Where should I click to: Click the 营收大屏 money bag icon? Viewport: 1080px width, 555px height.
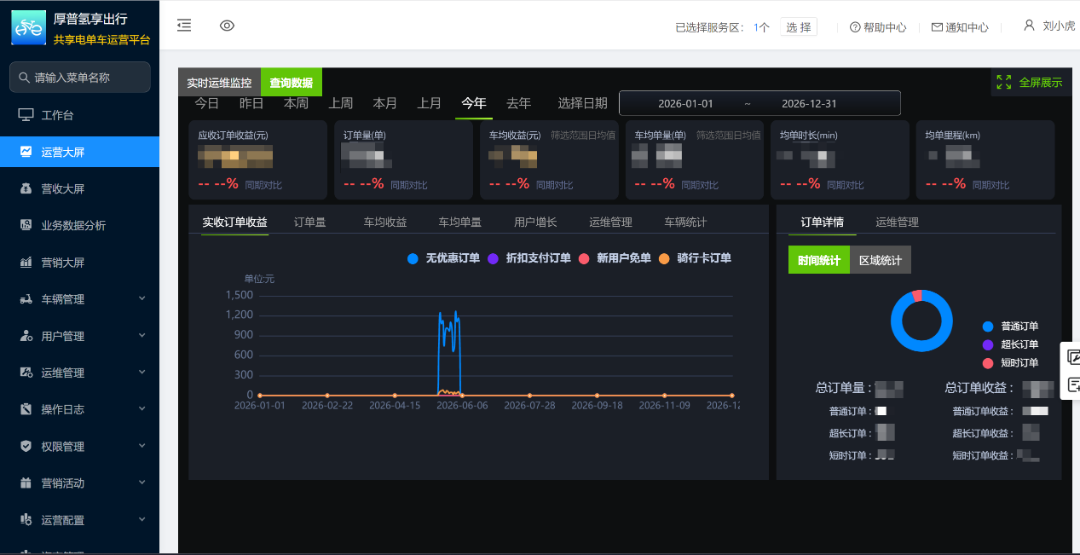point(25,189)
